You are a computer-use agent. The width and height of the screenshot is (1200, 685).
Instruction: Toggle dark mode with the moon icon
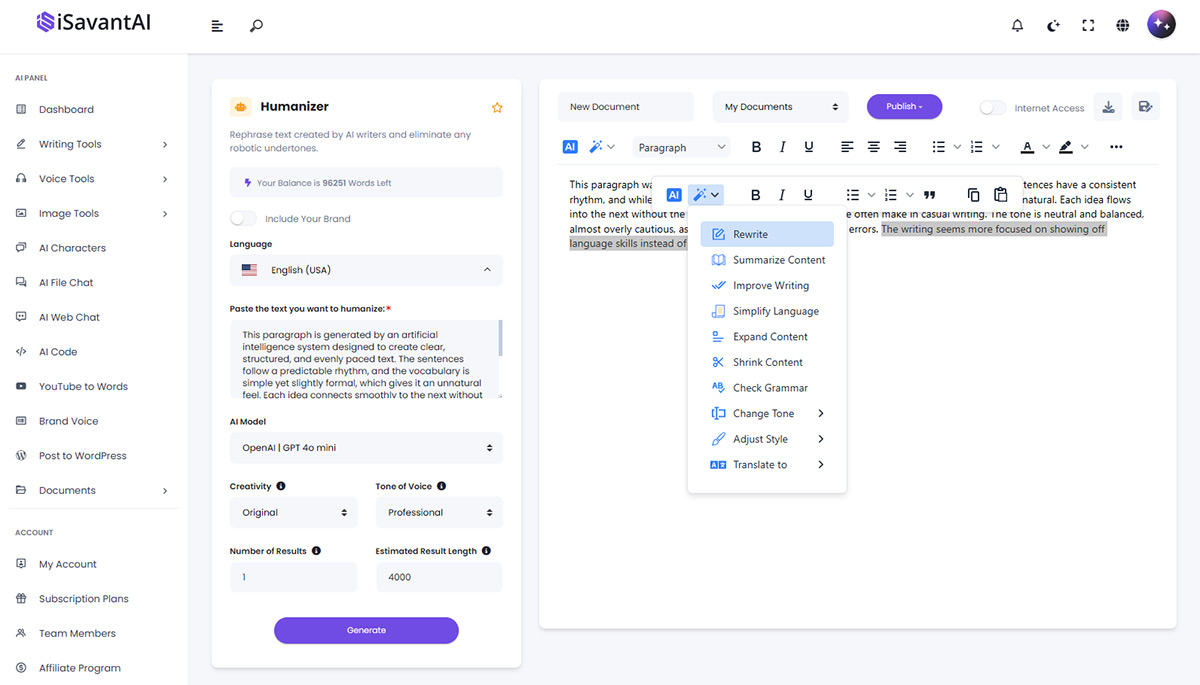click(1052, 24)
